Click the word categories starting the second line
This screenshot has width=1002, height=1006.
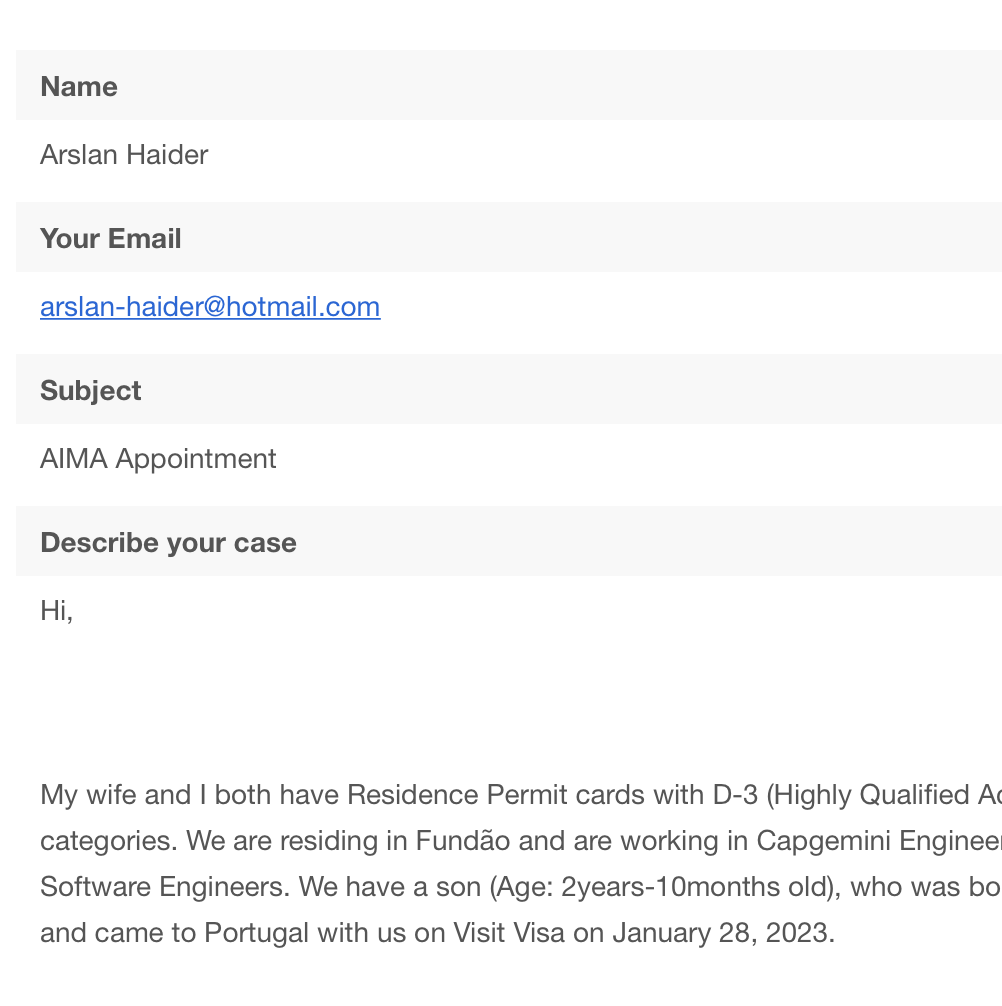point(108,840)
